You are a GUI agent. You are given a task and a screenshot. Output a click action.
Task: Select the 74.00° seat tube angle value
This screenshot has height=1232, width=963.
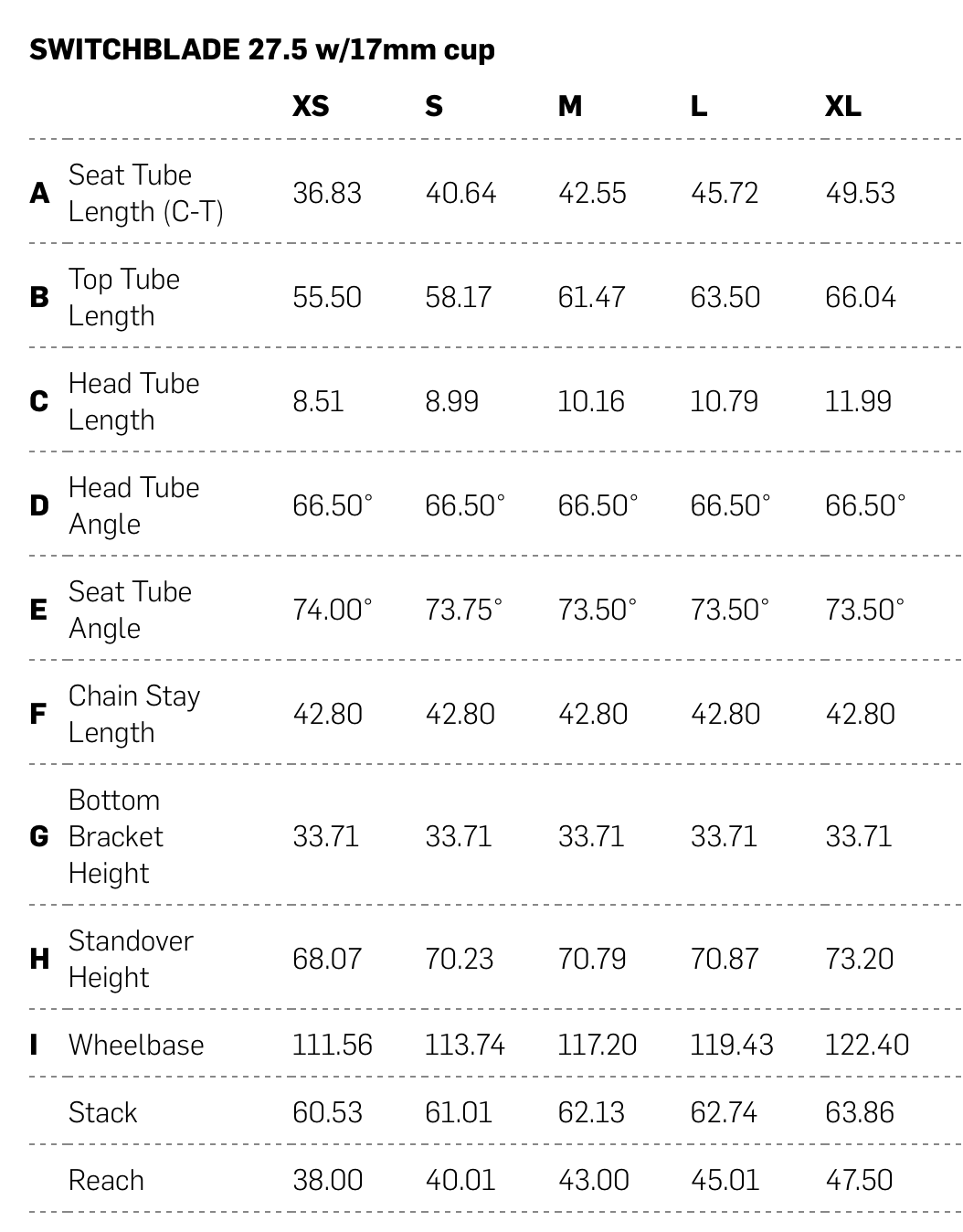332,610
